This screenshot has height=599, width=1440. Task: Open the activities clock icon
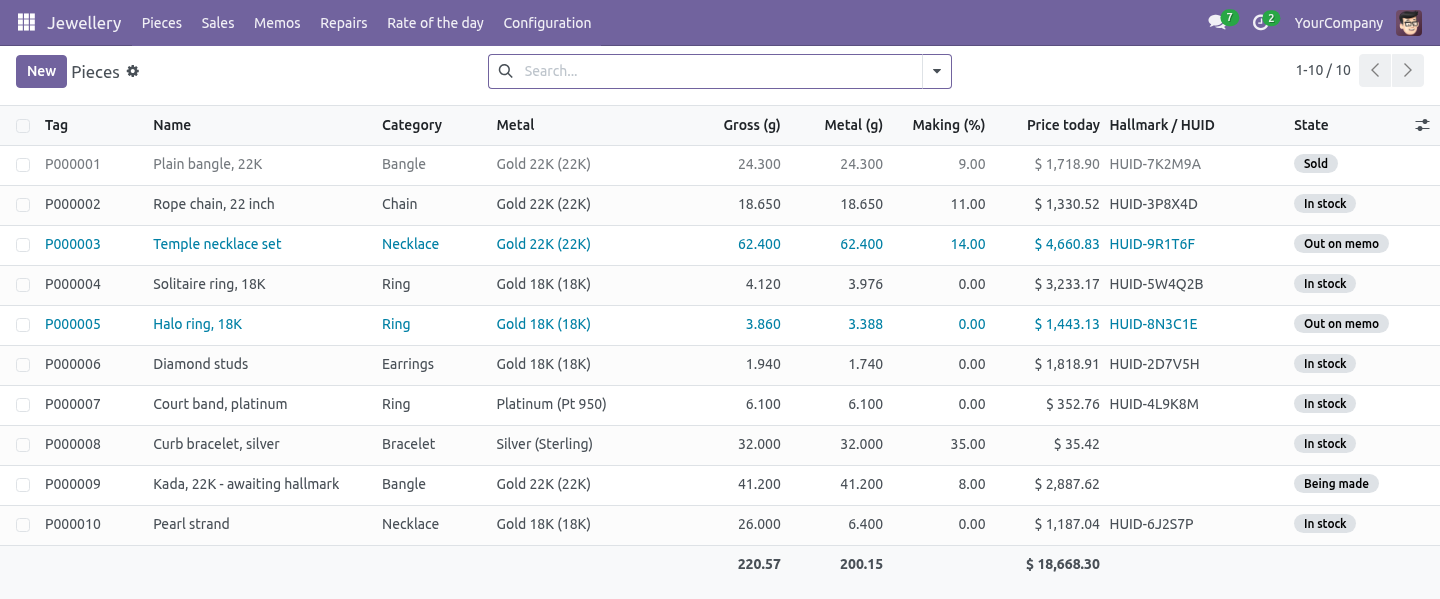[1260, 22]
